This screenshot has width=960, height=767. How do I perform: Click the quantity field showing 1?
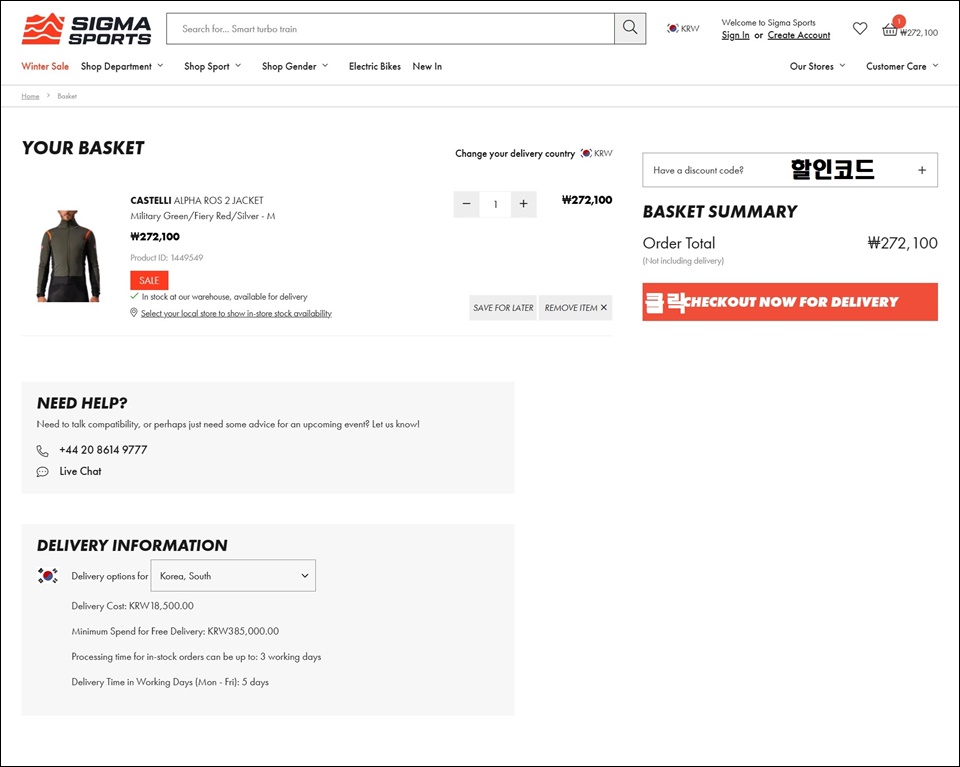click(495, 204)
